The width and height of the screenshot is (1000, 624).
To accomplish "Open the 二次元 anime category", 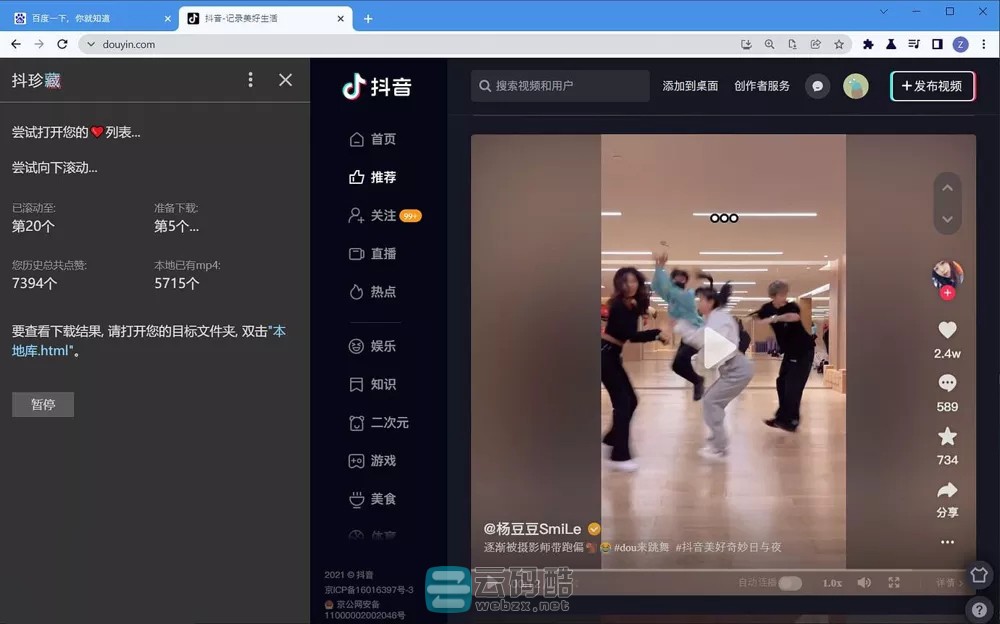I will 379,422.
